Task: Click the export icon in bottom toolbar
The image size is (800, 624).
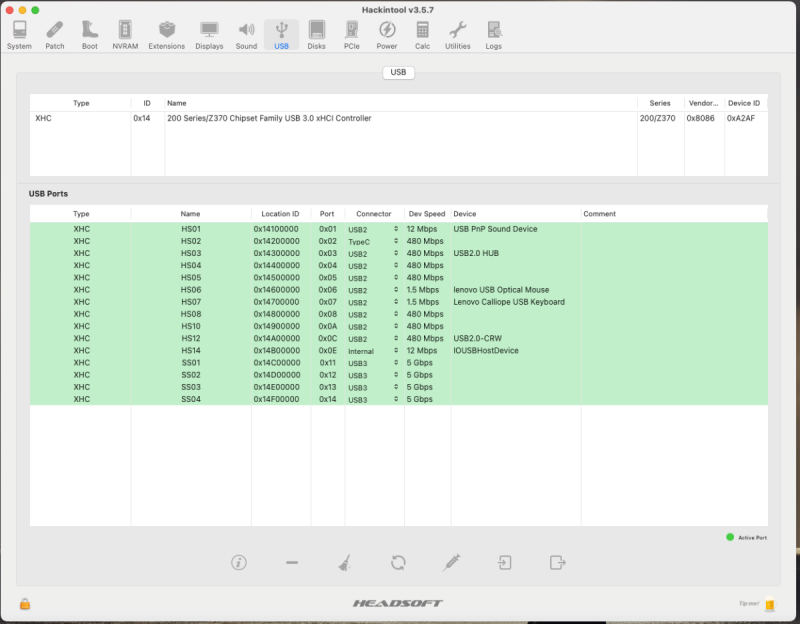Action: coord(557,562)
